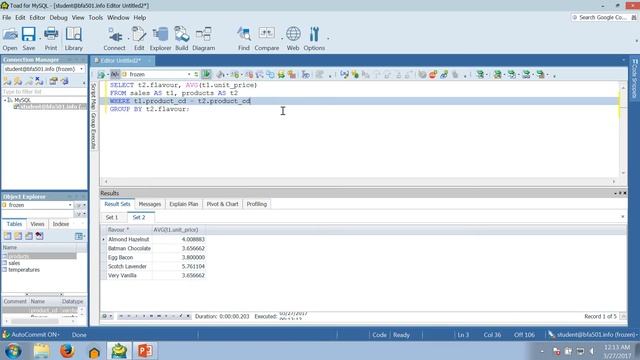Collapse the MySQL tree node
The width and height of the screenshot is (640, 360).
coord(5,100)
